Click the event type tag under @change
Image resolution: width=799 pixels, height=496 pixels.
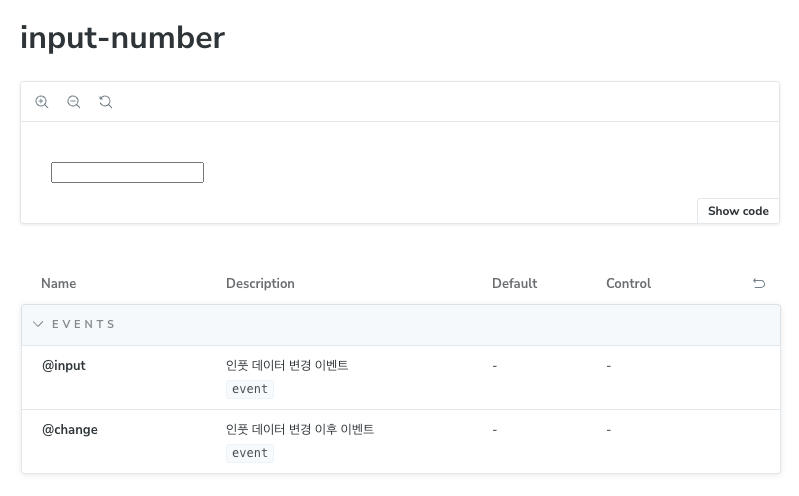tap(250, 453)
